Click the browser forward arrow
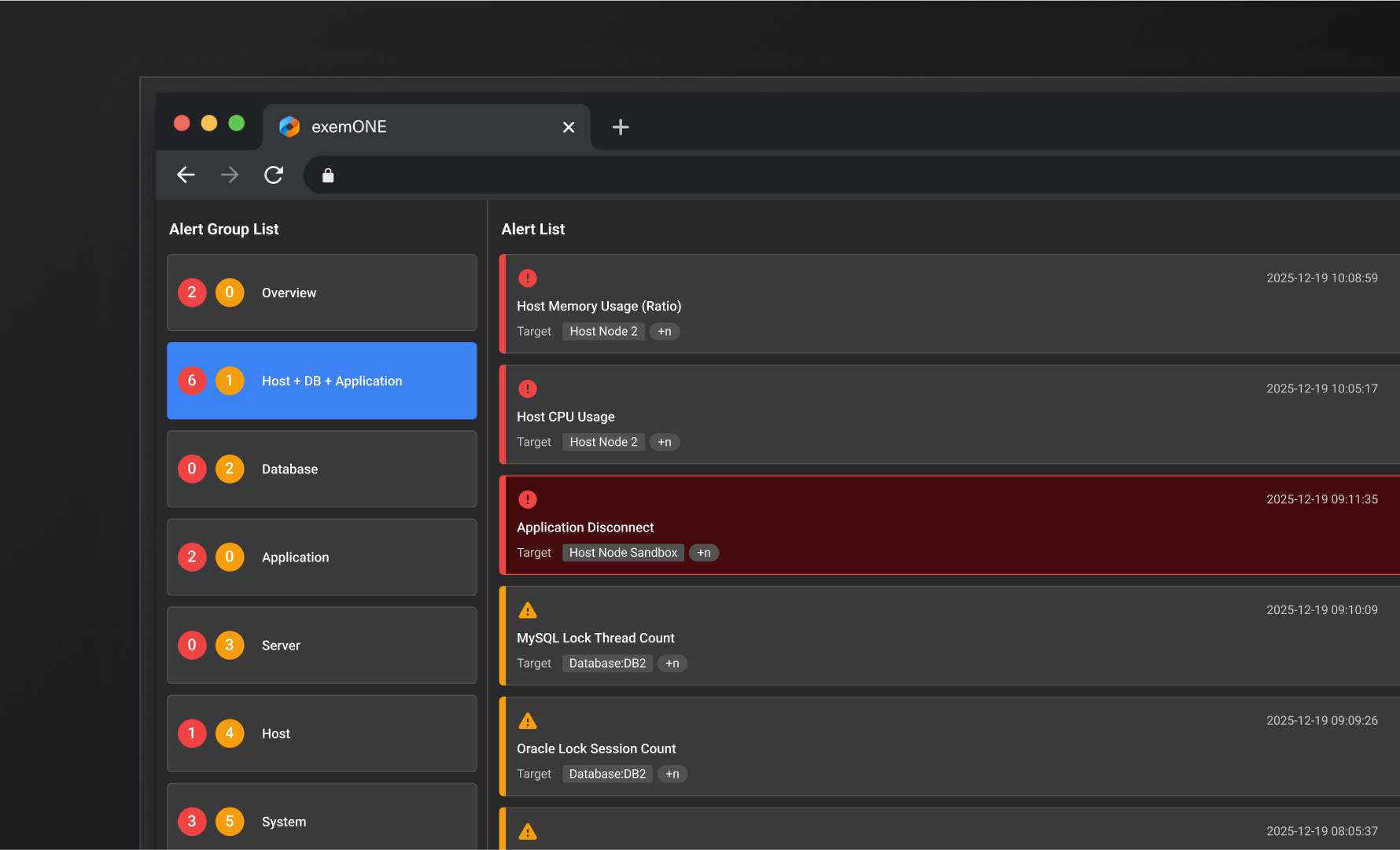 pos(230,175)
